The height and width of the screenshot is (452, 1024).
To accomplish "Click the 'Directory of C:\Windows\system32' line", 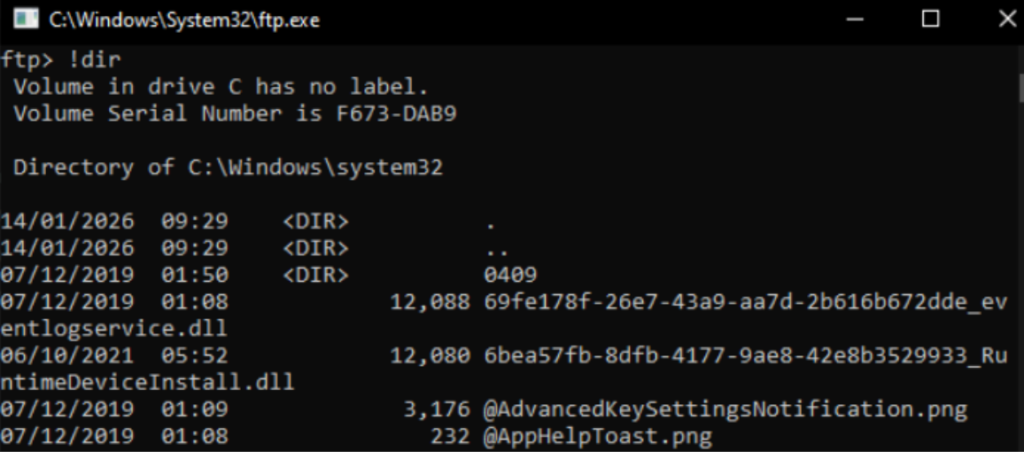I will coord(228,166).
